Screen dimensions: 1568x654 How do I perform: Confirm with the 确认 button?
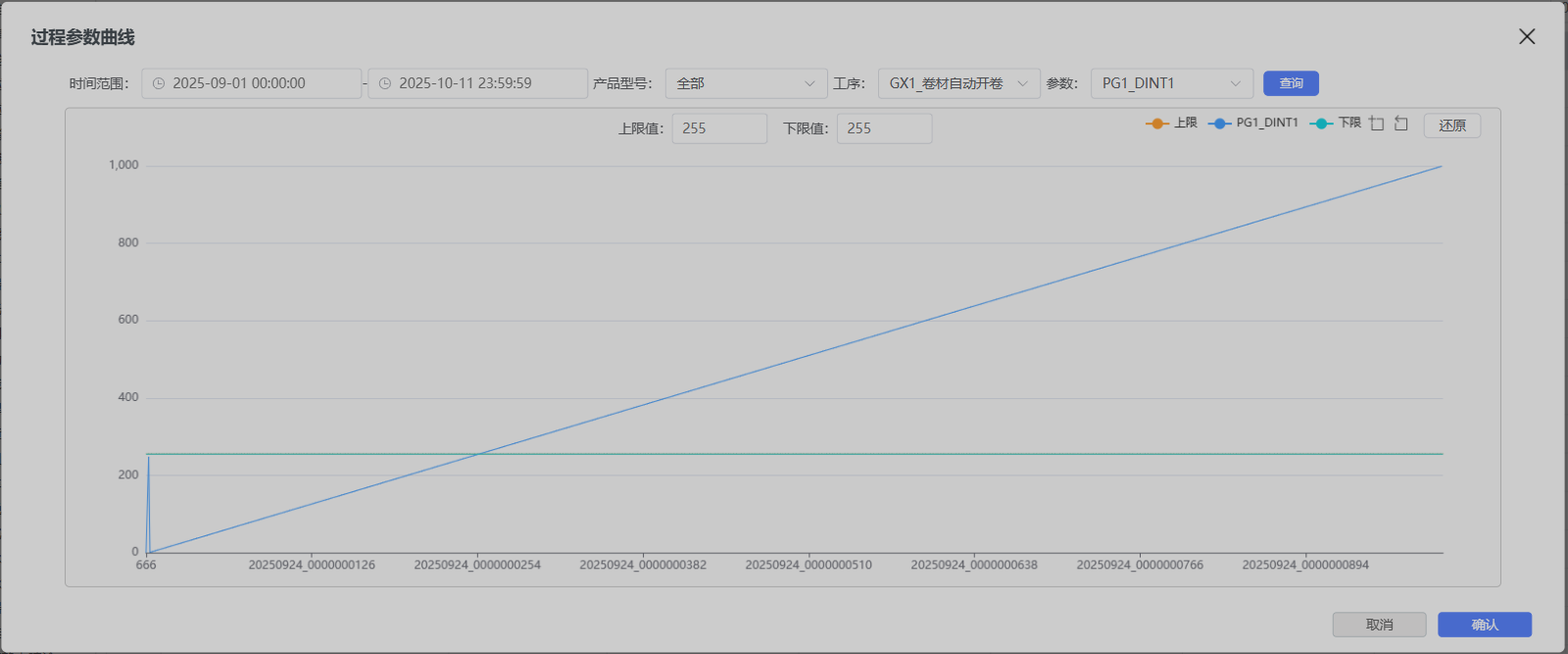coord(1484,625)
